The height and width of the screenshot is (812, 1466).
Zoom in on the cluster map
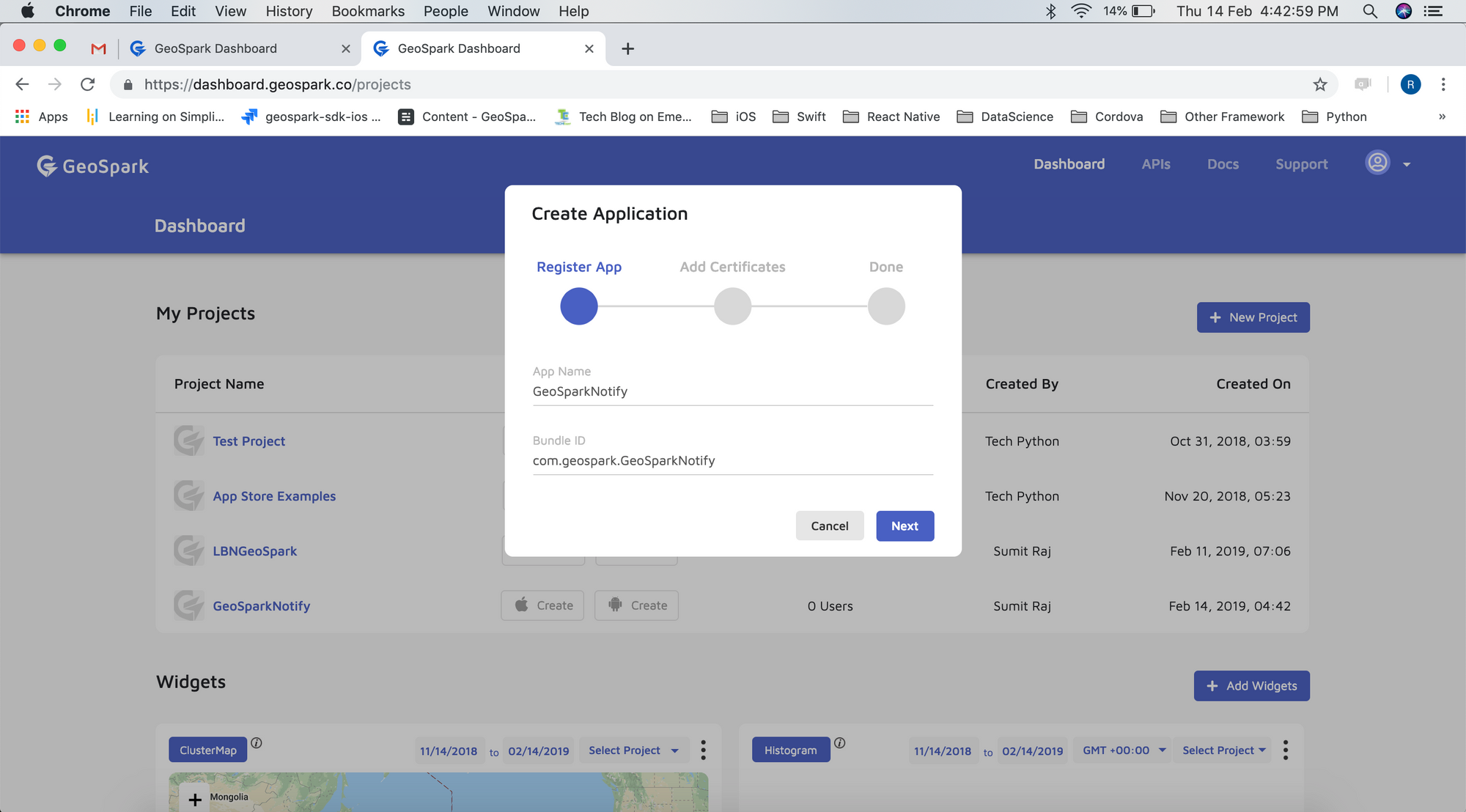(x=195, y=800)
